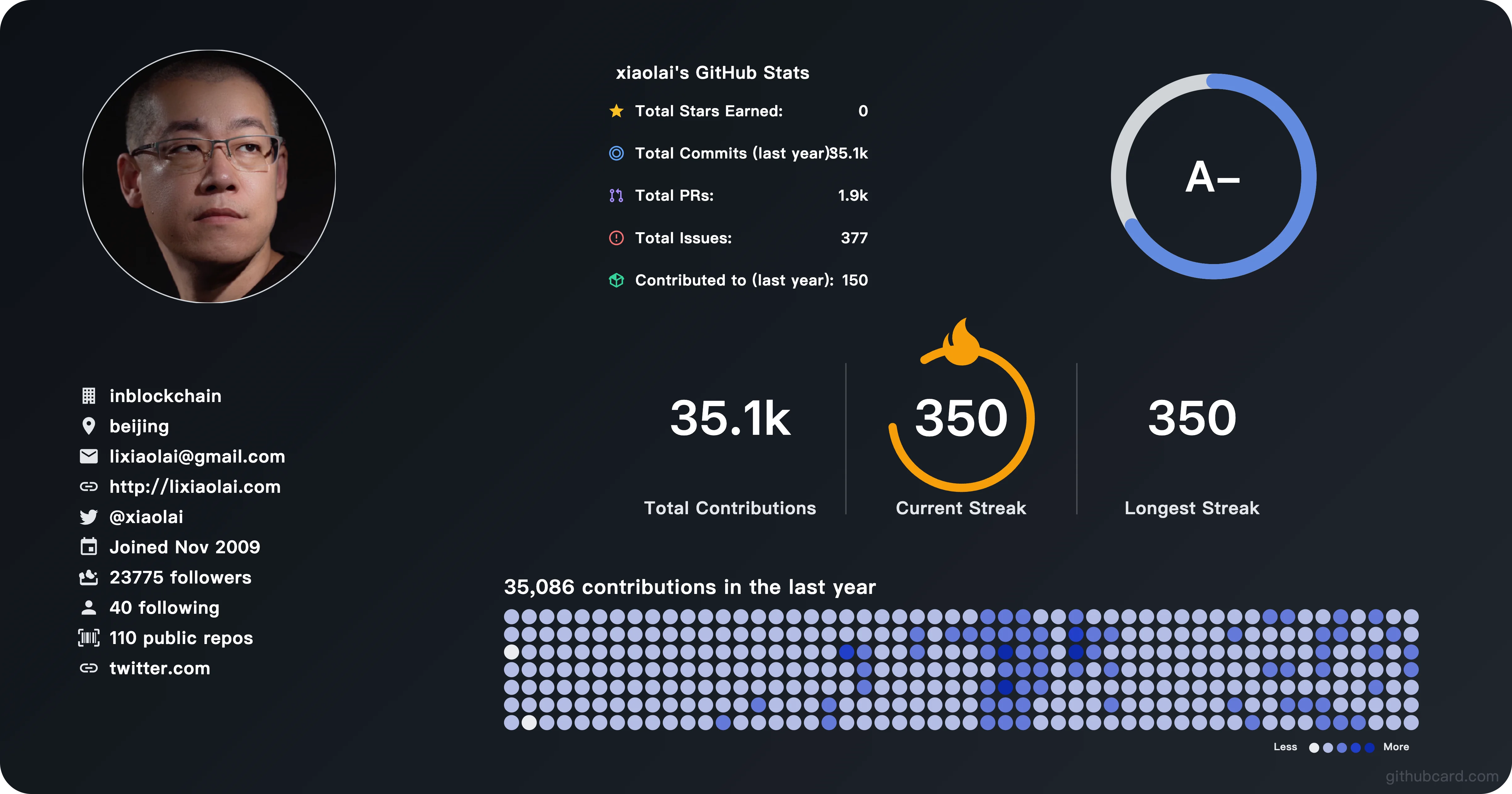1512x794 pixels.
Task: Click the 35.1k Total Contributions number
Action: pos(730,418)
